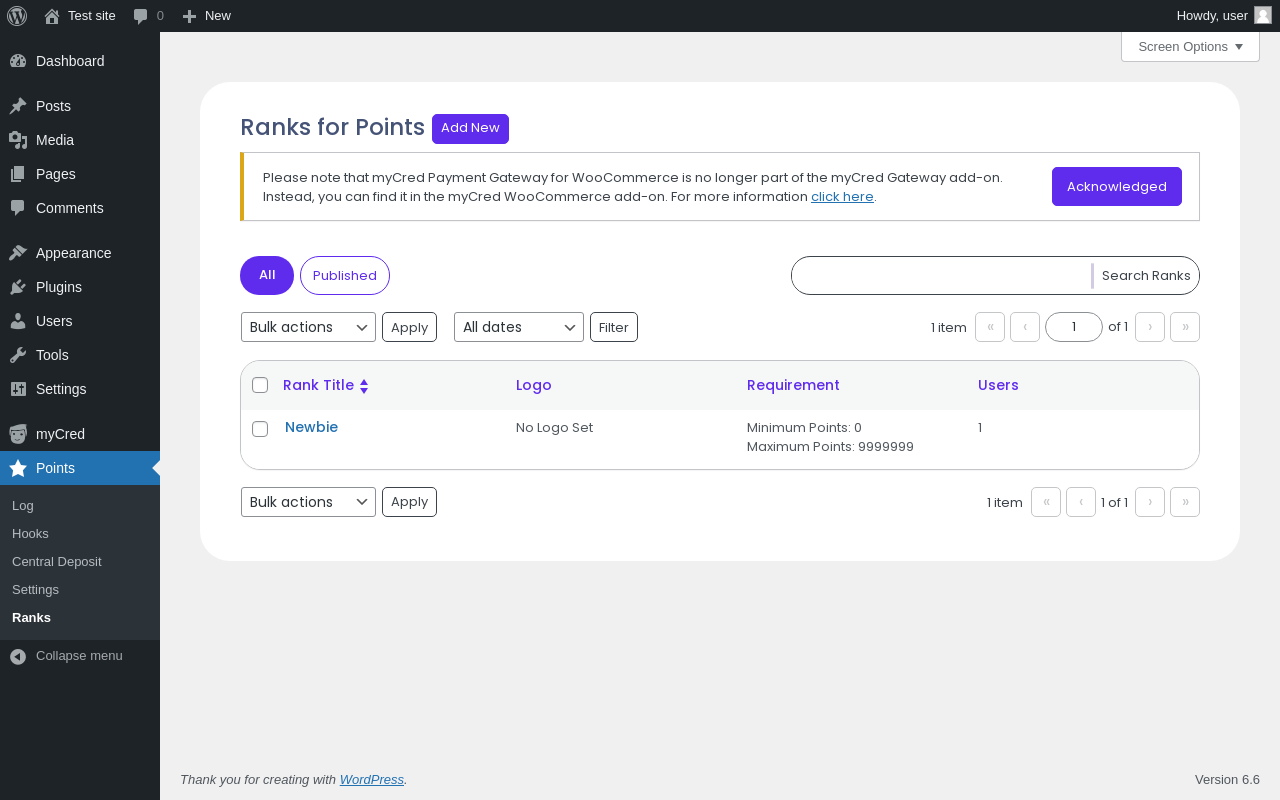1280x800 pixels.
Task: Open Howdy, user account menu
Action: [1224, 16]
